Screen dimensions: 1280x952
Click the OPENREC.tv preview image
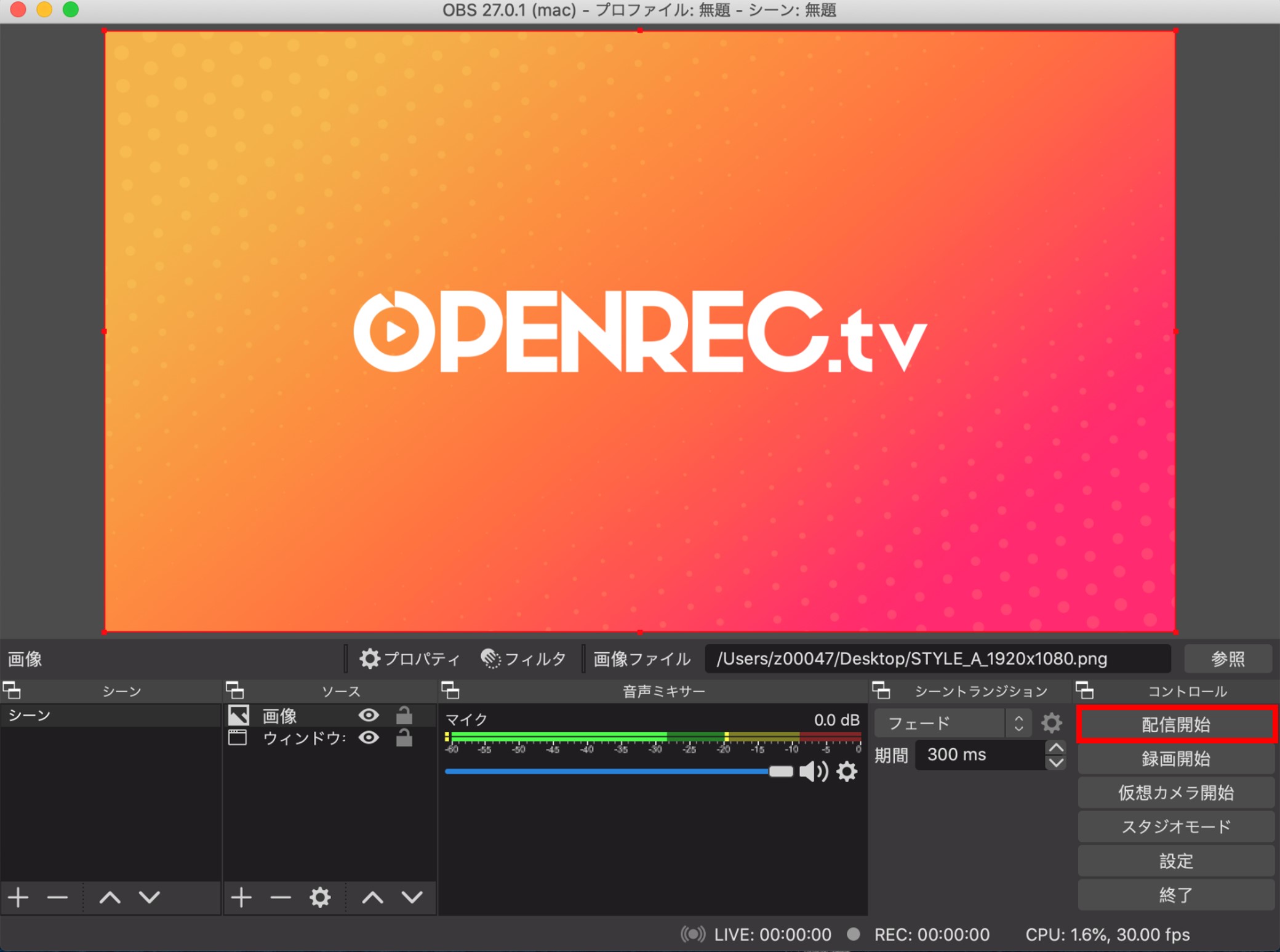tap(640, 331)
